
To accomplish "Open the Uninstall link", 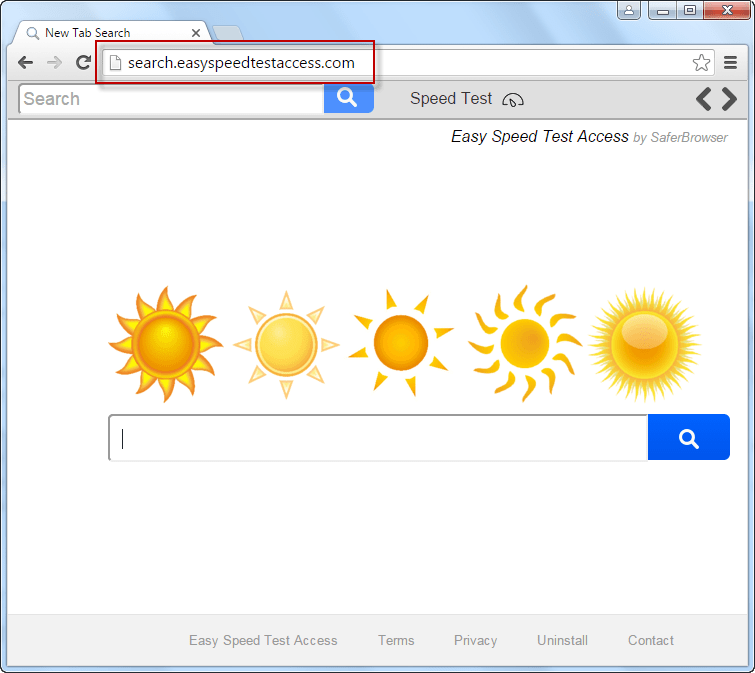I will click(x=562, y=640).
